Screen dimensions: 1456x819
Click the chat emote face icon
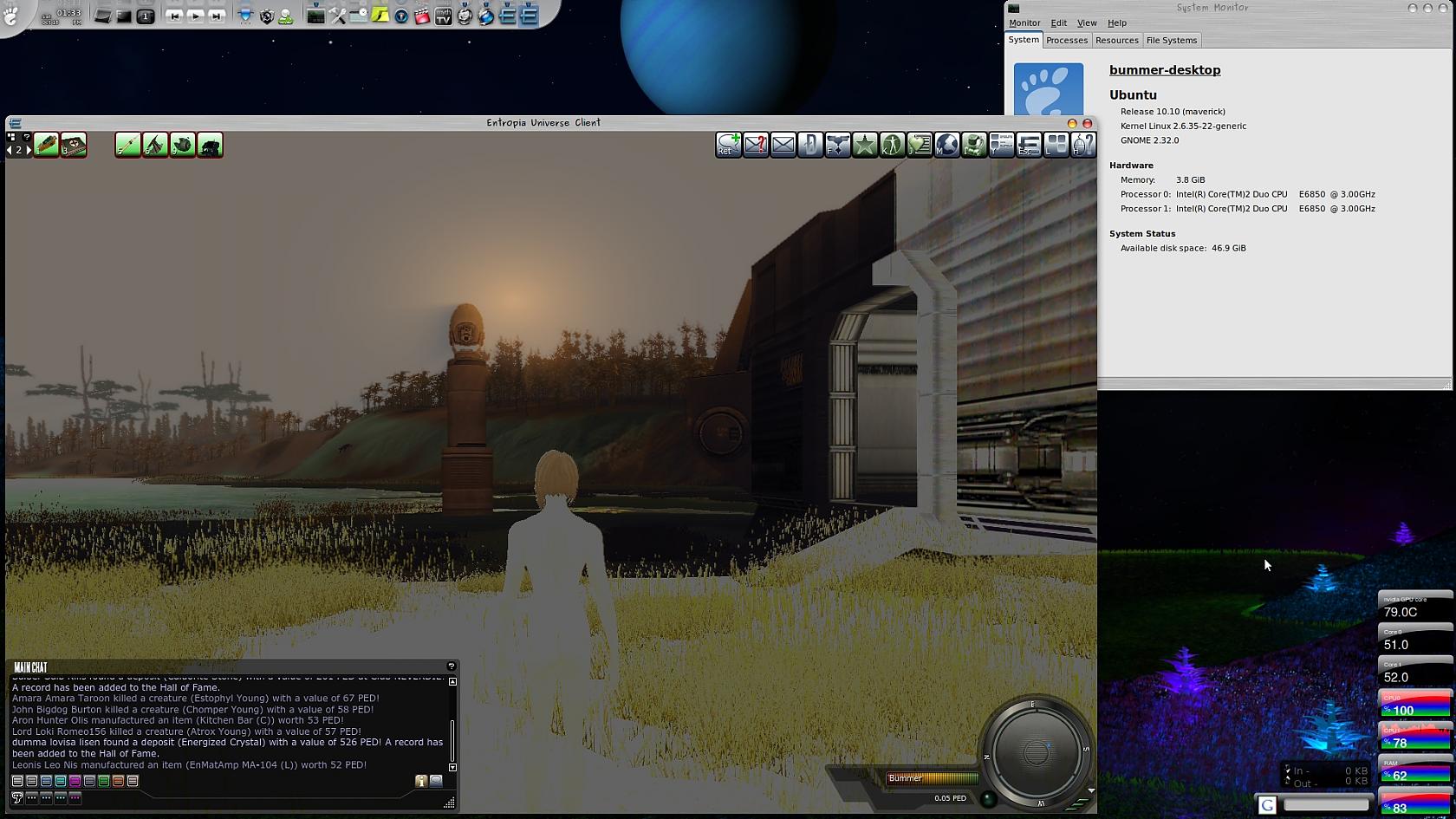coord(17,797)
